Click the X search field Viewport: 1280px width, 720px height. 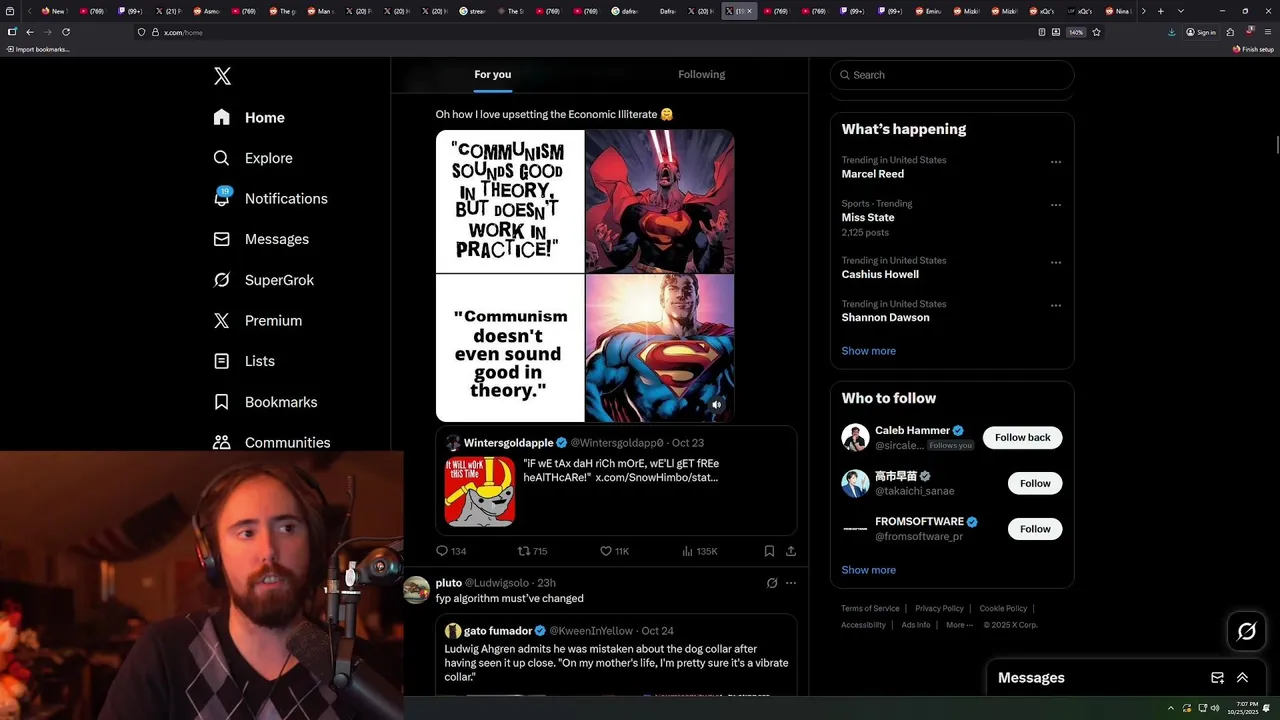952,75
